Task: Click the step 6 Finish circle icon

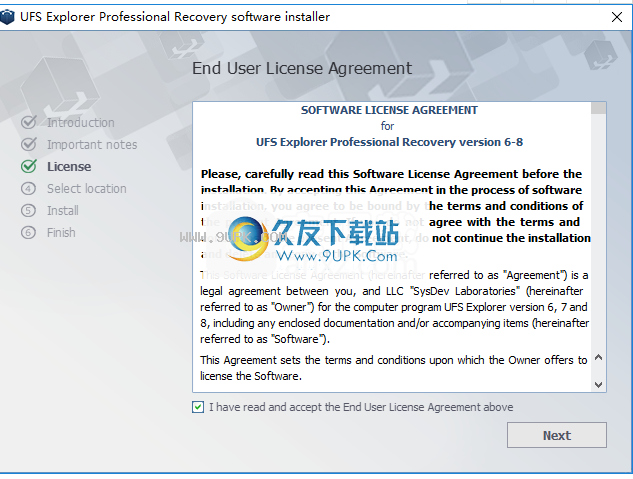Action: (x=28, y=232)
